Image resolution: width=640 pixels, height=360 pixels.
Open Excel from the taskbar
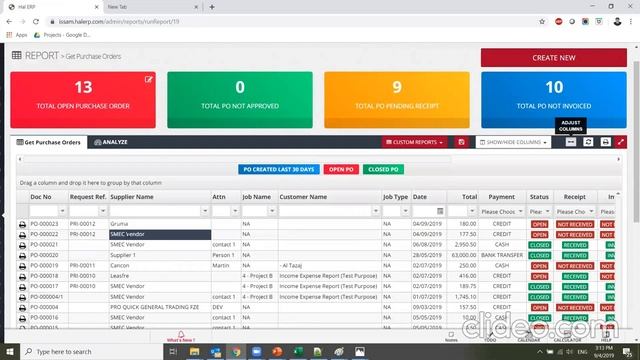tap(298, 351)
